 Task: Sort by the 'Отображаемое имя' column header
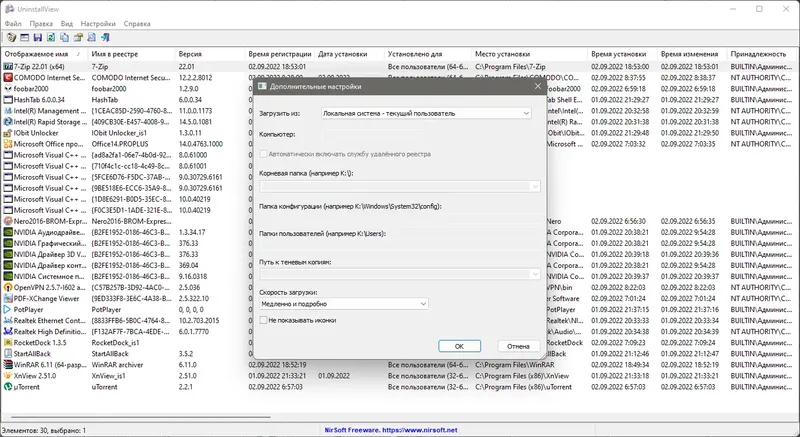[44, 54]
